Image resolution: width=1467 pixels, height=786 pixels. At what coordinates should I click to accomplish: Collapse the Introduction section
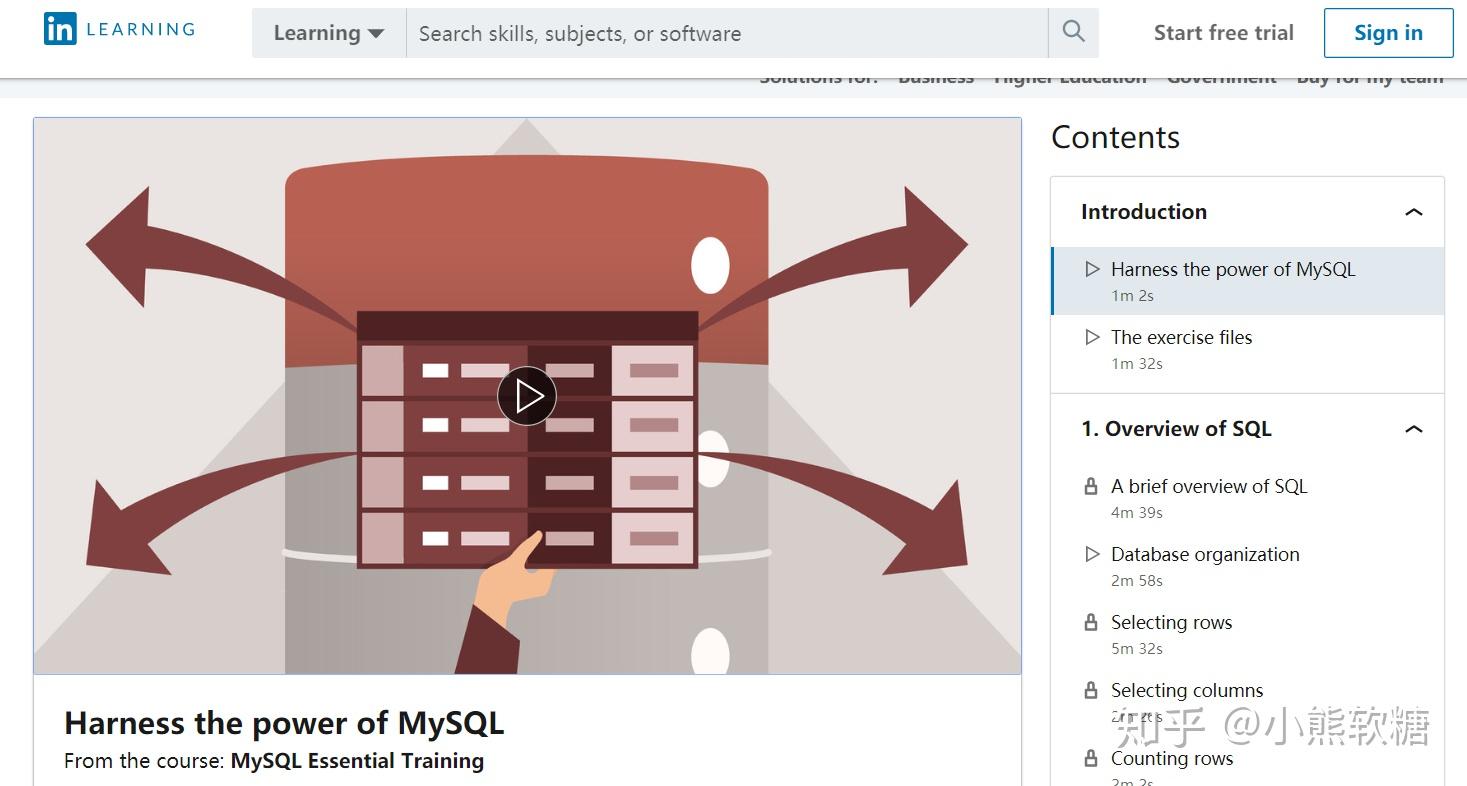tap(1414, 212)
